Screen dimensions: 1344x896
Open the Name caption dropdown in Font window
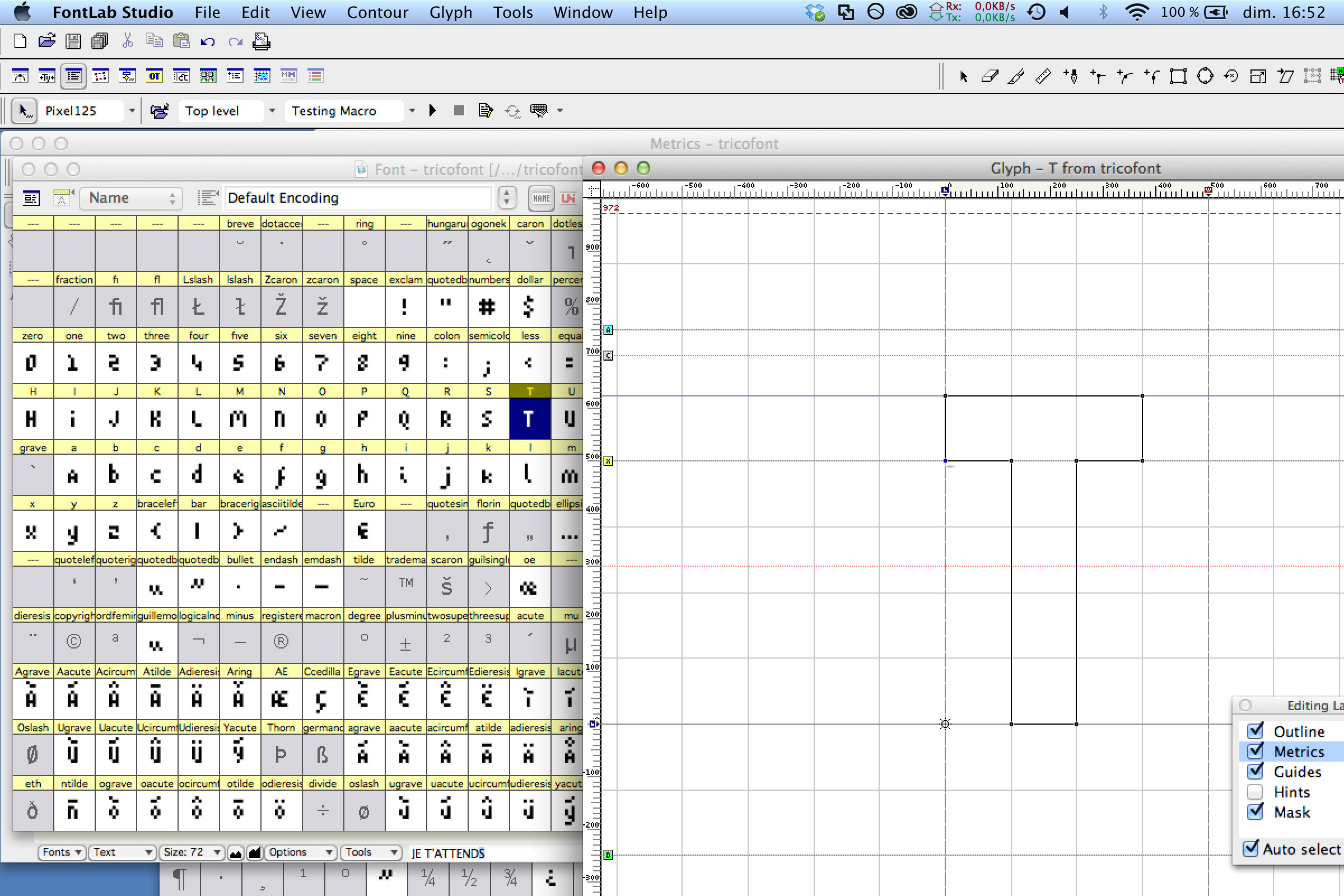[x=132, y=198]
